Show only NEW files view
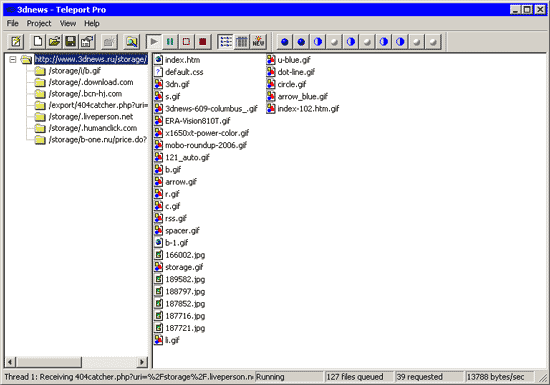The width and height of the screenshot is (550, 385). pyautogui.click(x=258, y=42)
